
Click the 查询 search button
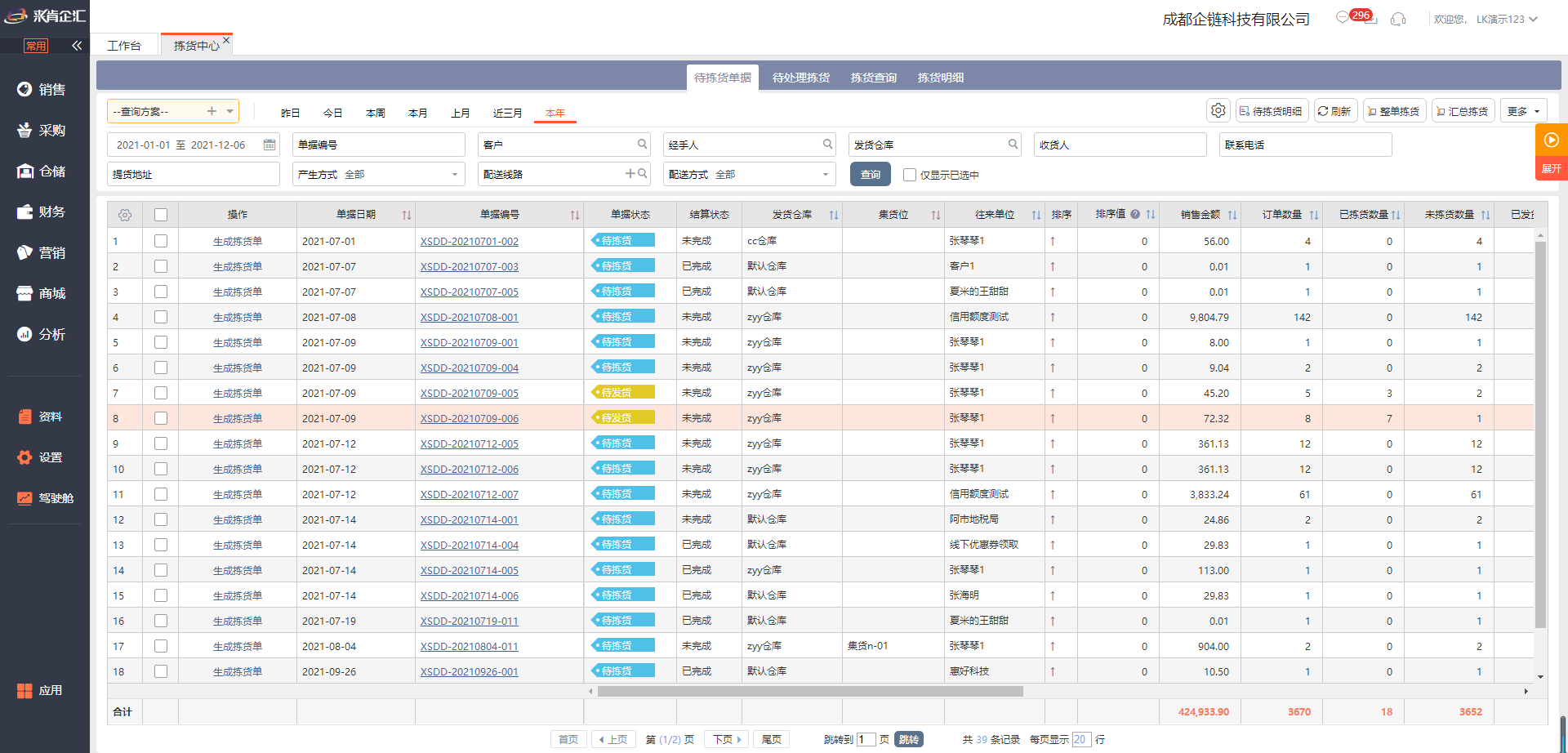click(871, 175)
